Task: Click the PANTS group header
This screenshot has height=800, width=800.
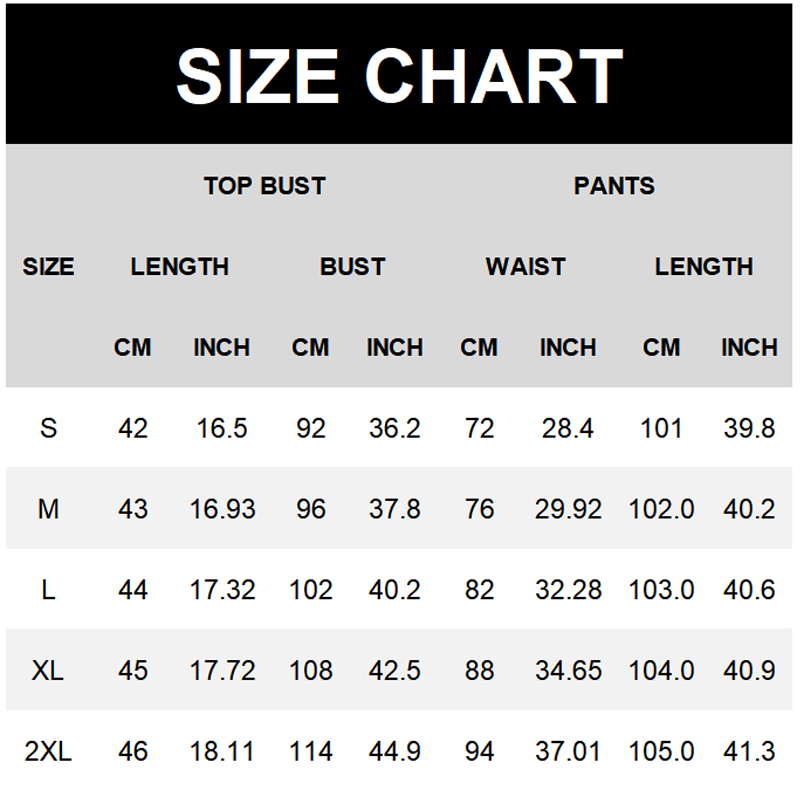Action: click(614, 186)
